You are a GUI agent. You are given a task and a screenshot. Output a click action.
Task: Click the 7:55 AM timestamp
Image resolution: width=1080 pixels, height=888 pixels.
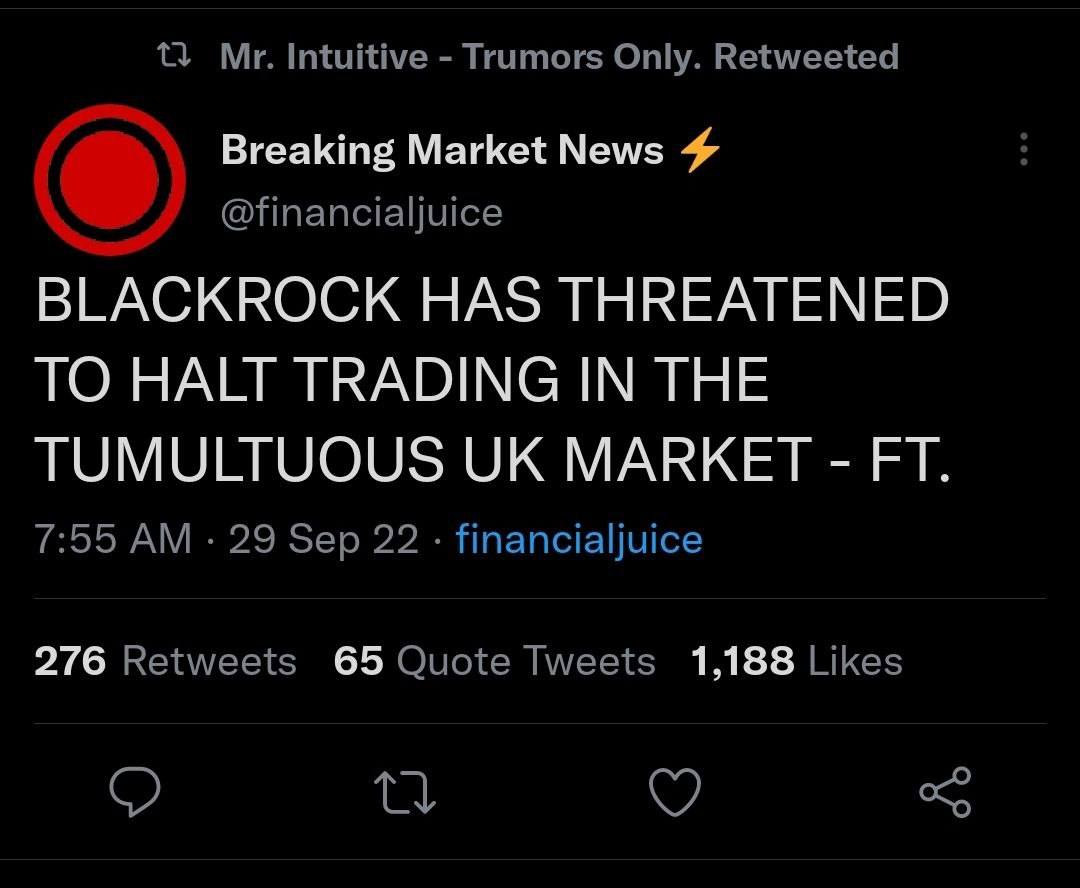pyautogui.click(x=113, y=540)
